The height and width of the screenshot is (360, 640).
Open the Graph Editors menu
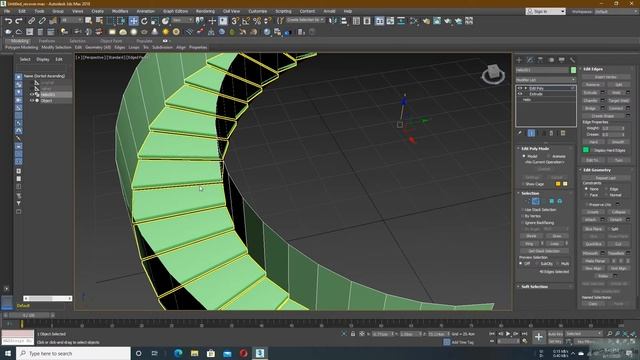176,11
